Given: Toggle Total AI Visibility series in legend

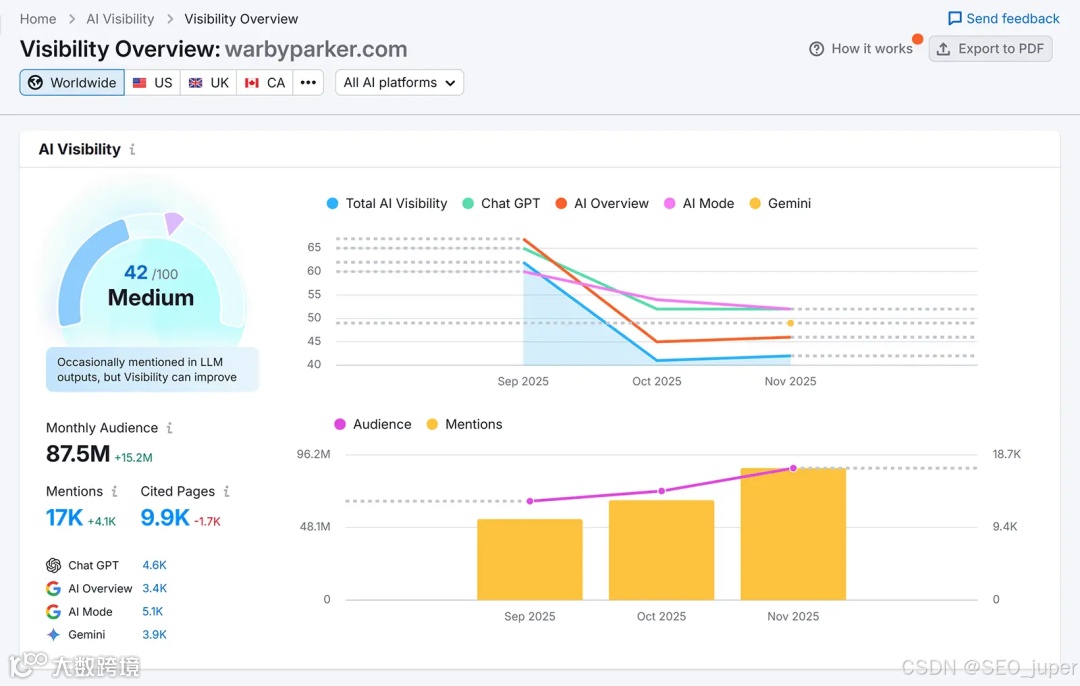Looking at the screenshot, I should coord(387,203).
